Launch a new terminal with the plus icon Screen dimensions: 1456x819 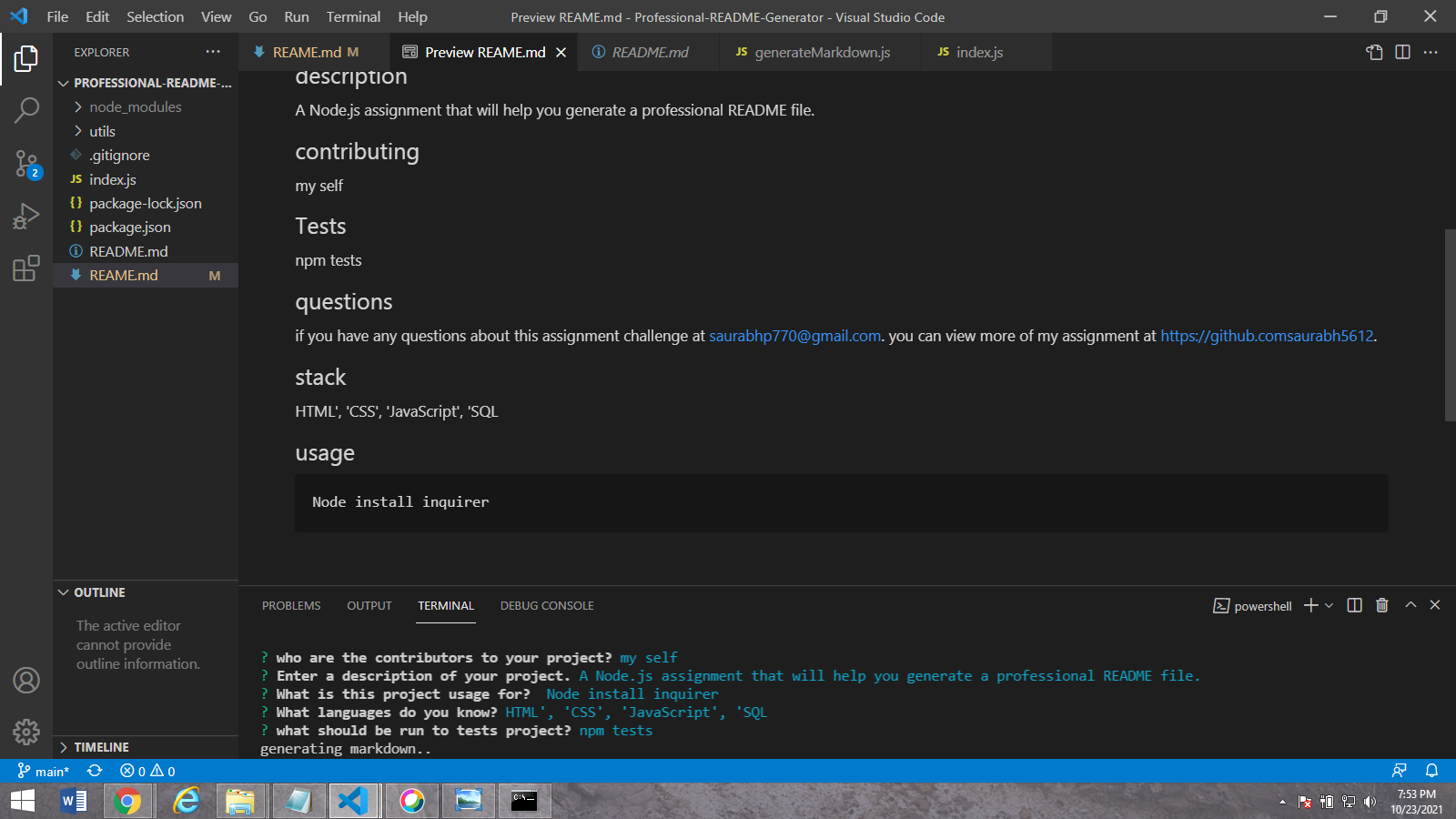click(1309, 605)
